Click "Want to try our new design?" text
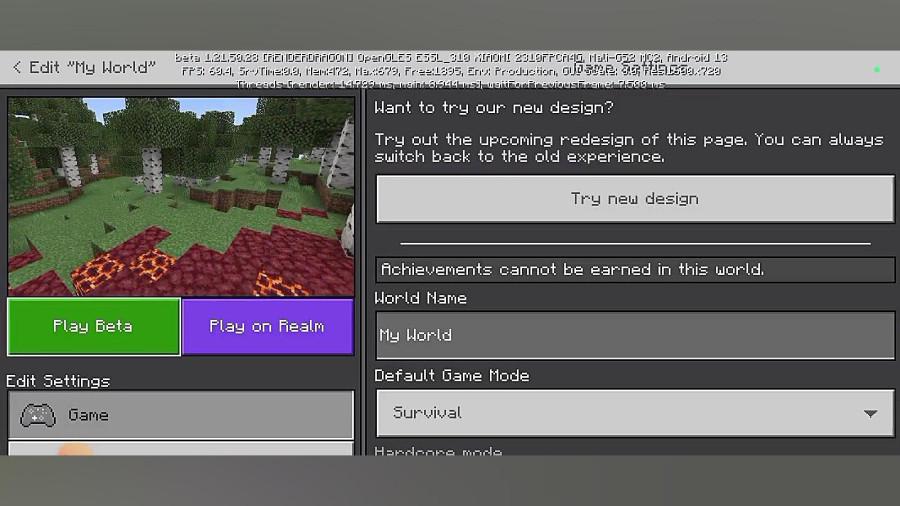 [x=494, y=108]
